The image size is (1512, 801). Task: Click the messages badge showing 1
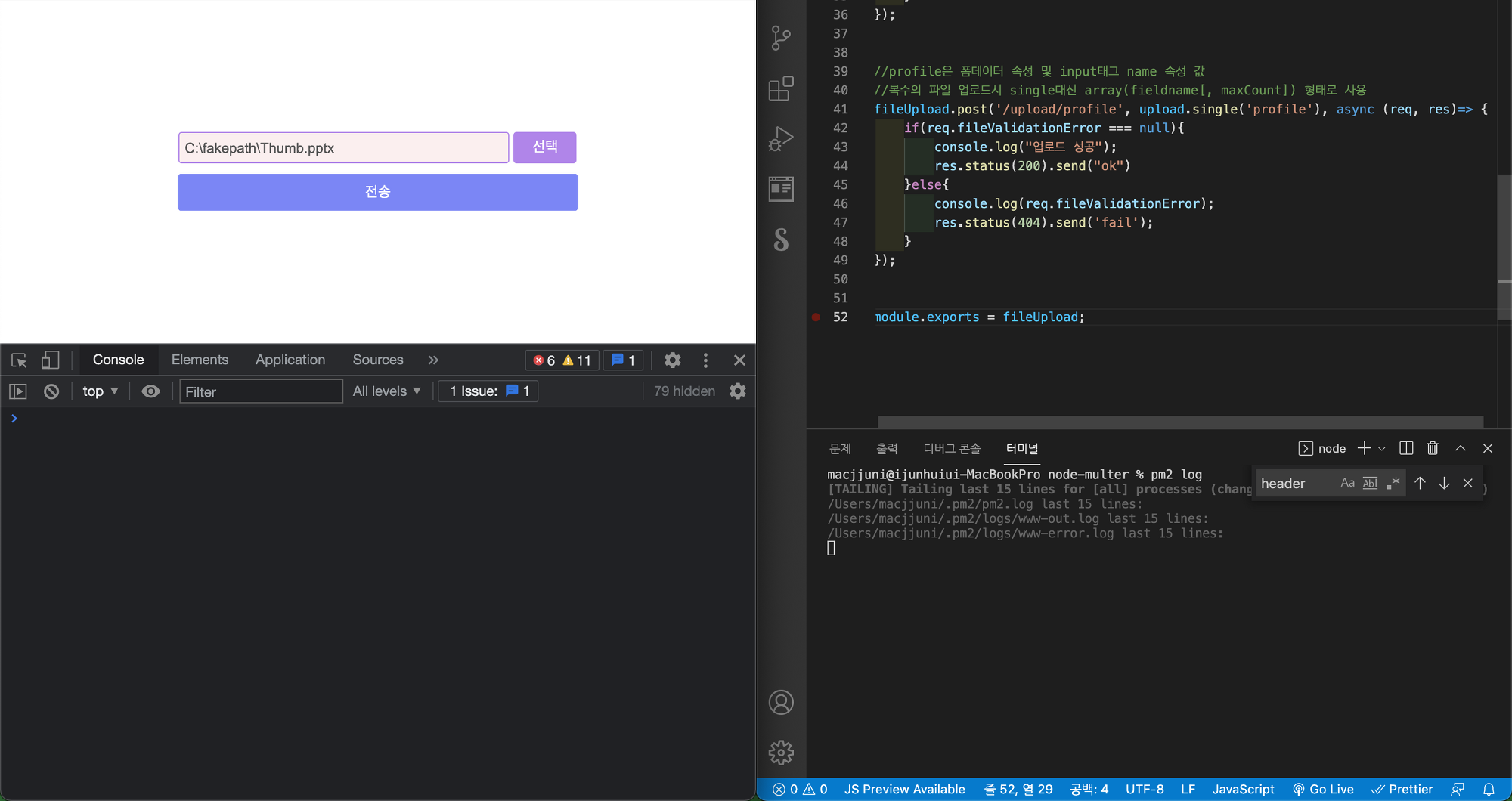[x=624, y=360]
